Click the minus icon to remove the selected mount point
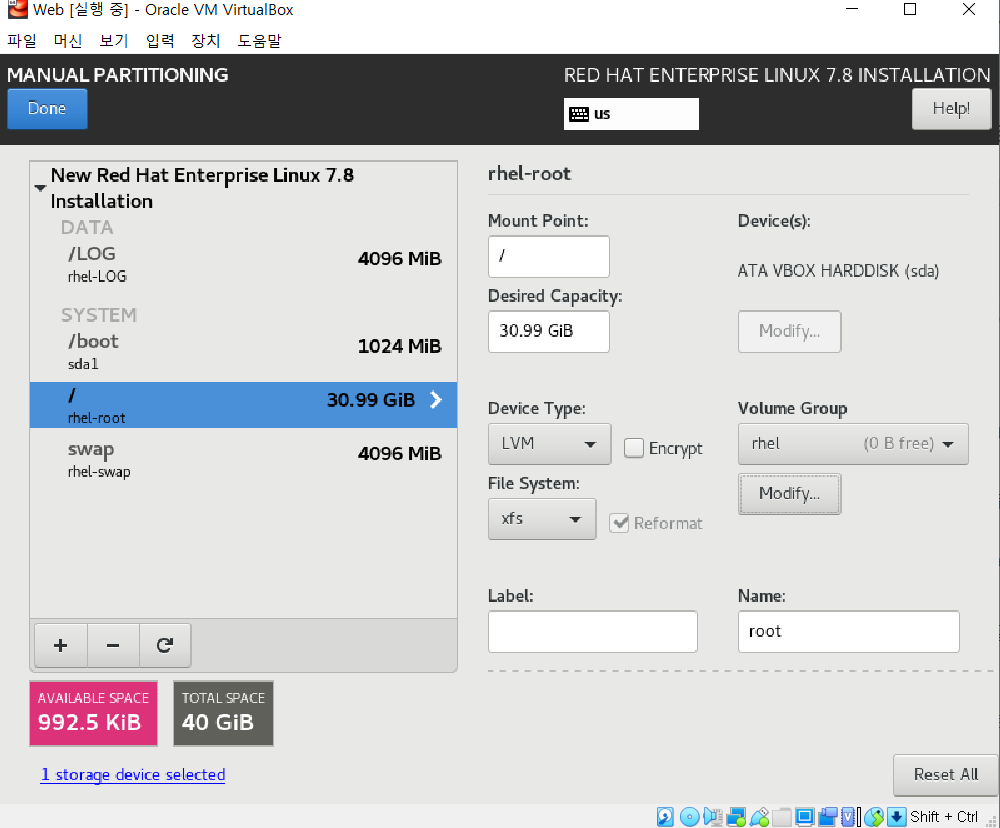This screenshot has height=828, width=1000. pyautogui.click(x=113, y=646)
